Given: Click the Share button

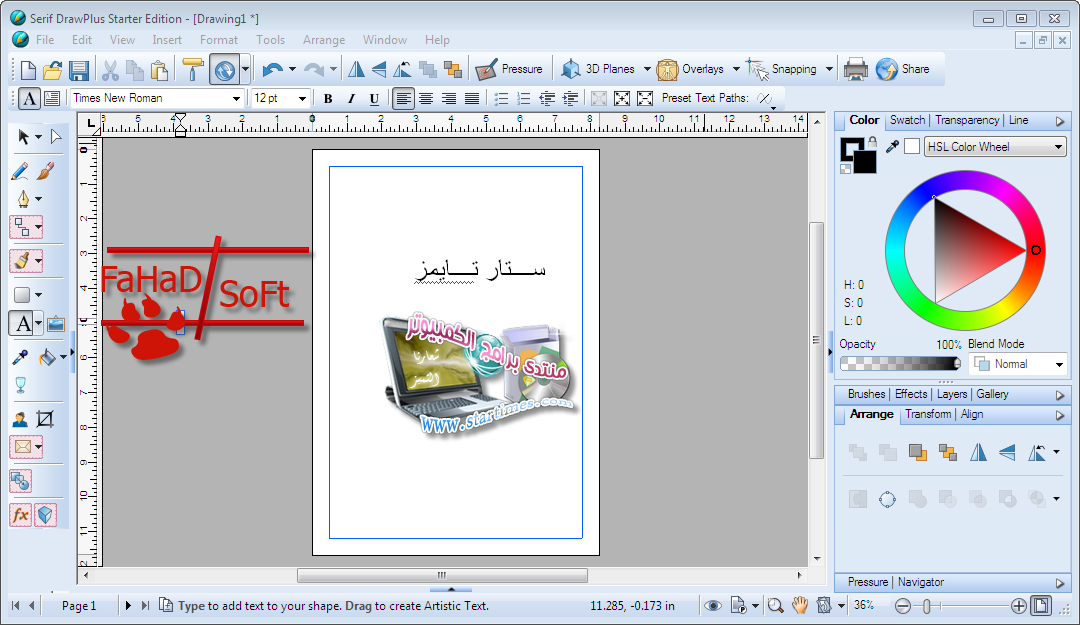Looking at the screenshot, I should 903,69.
